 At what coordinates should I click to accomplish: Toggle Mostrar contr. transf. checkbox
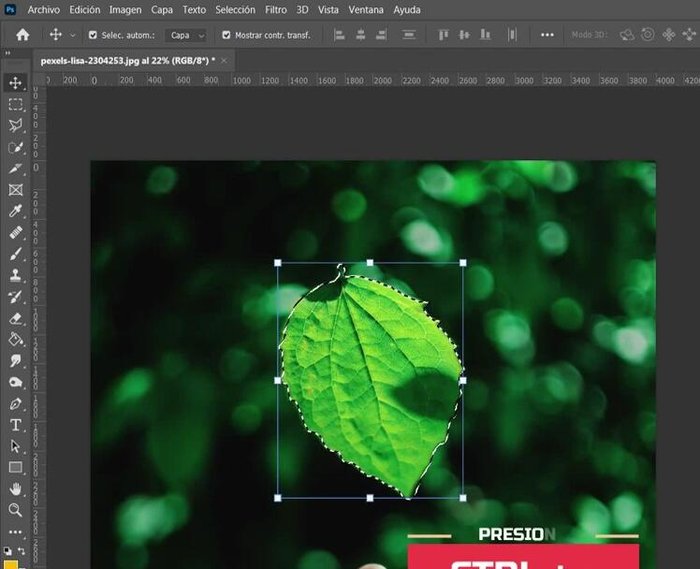[x=226, y=35]
